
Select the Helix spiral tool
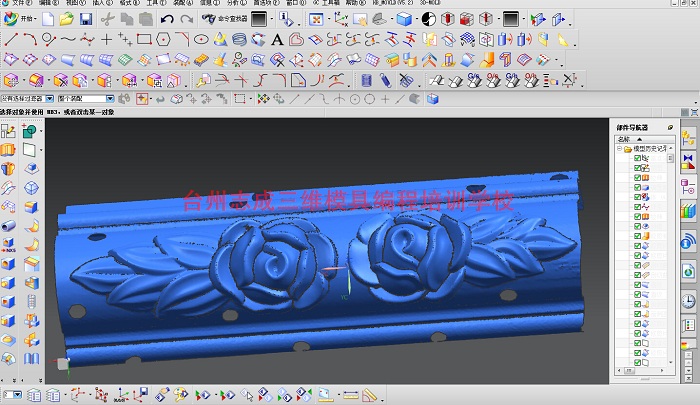coord(239,40)
